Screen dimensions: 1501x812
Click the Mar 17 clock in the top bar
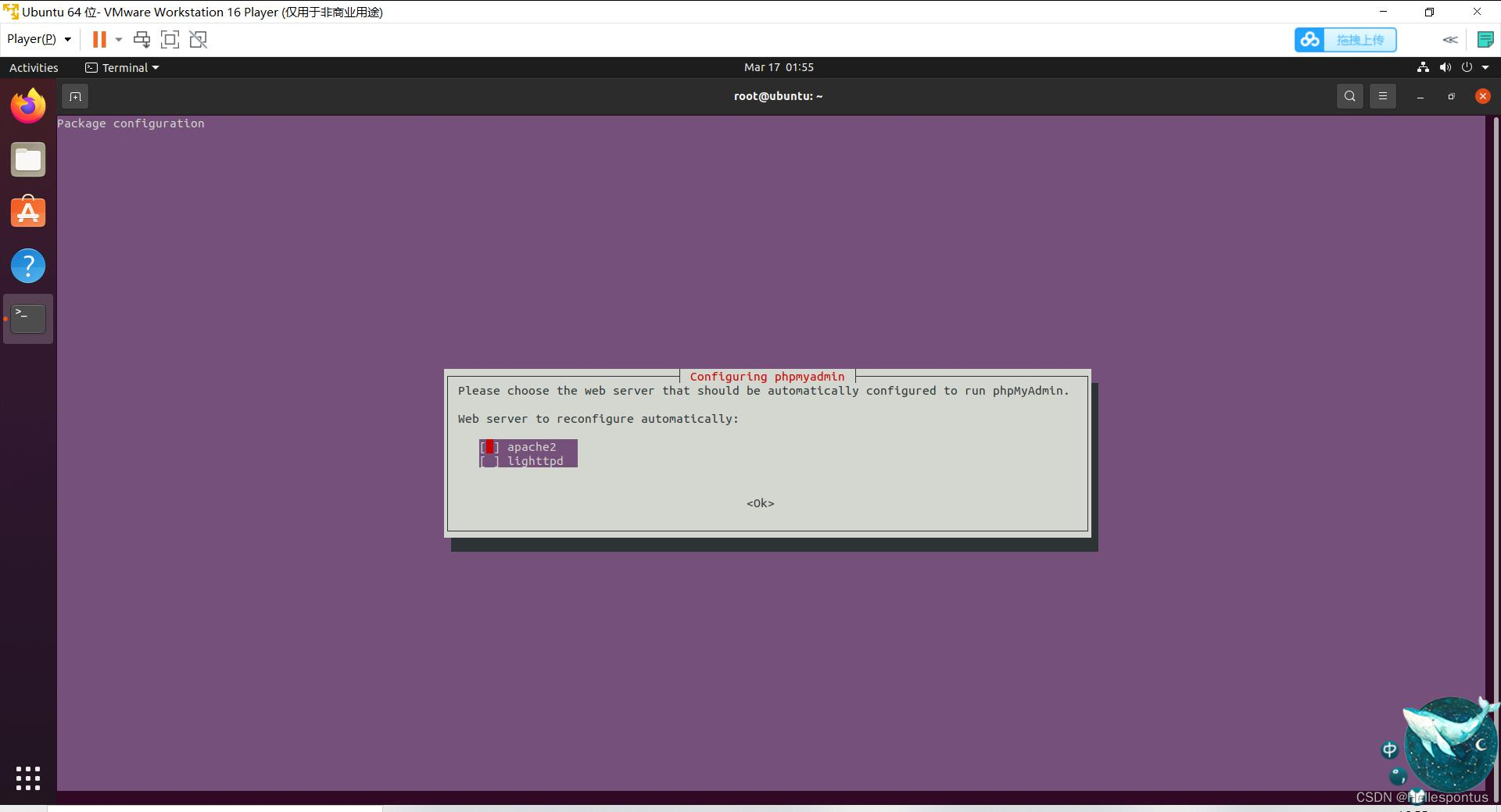[779, 67]
